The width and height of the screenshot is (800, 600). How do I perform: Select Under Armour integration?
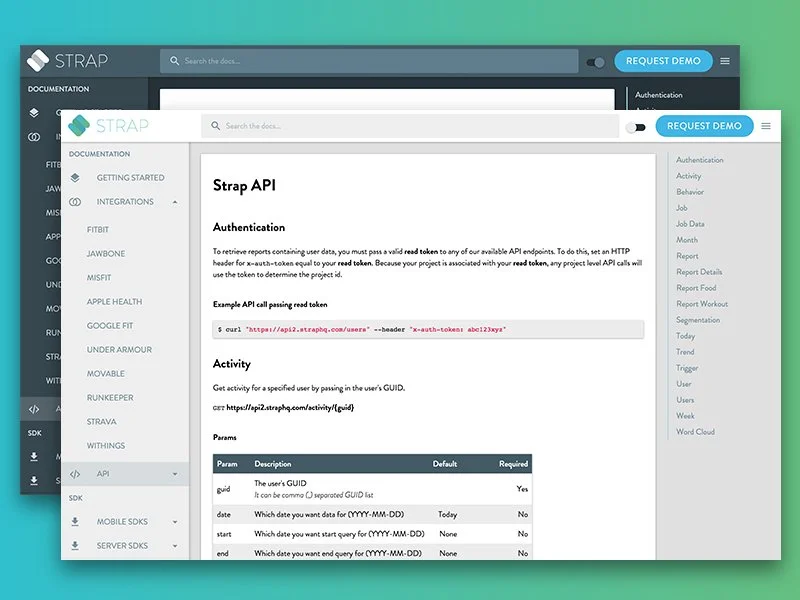click(x=119, y=349)
